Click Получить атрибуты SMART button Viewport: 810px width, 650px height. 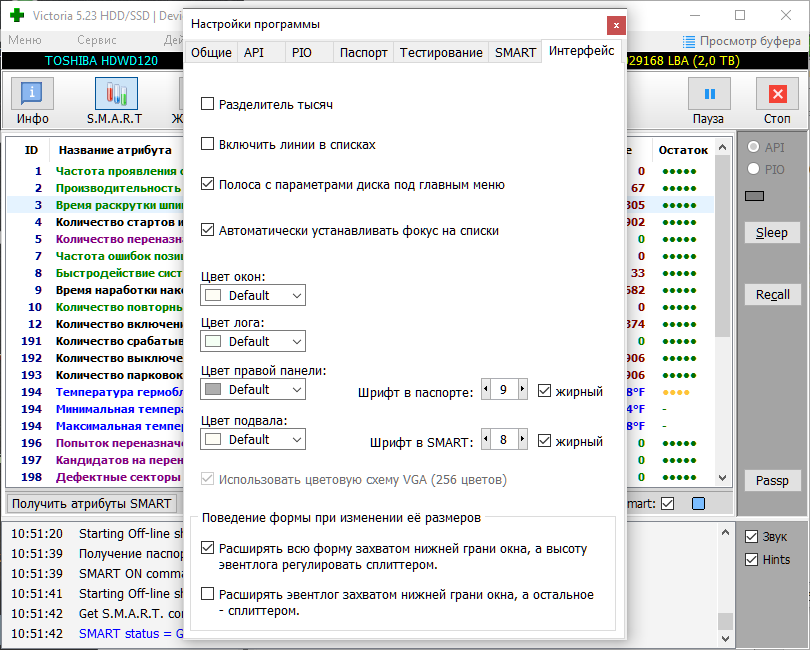pyautogui.click(x=91, y=503)
